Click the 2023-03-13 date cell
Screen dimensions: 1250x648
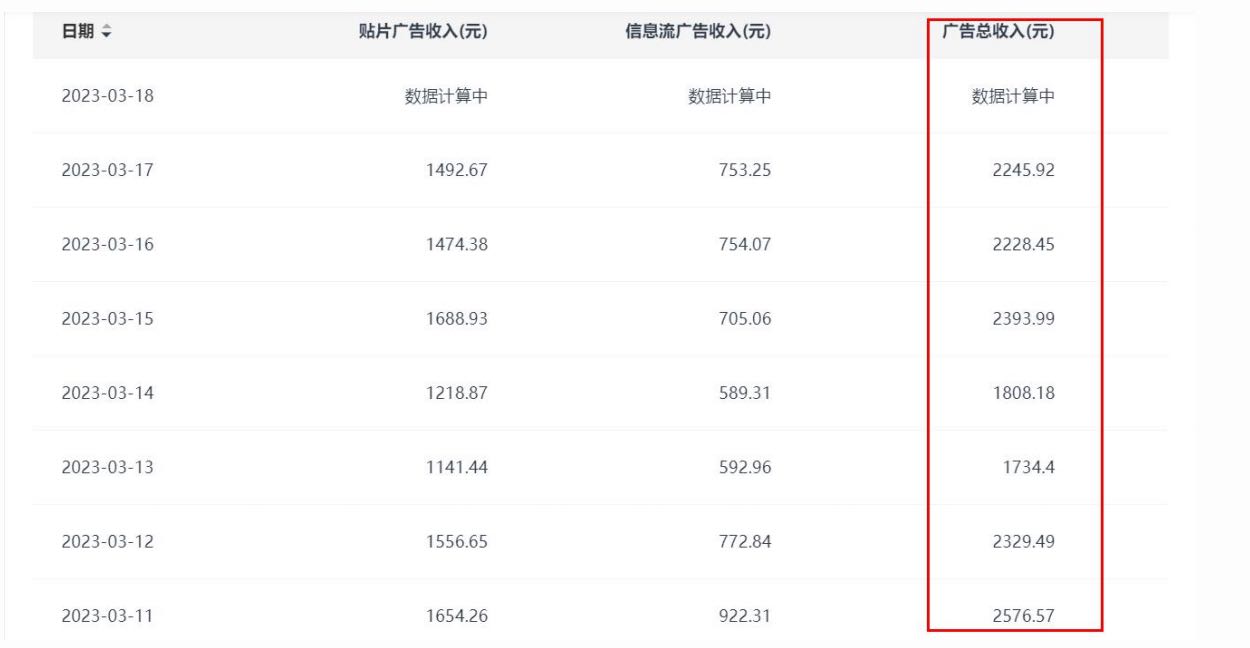pos(108,467)
